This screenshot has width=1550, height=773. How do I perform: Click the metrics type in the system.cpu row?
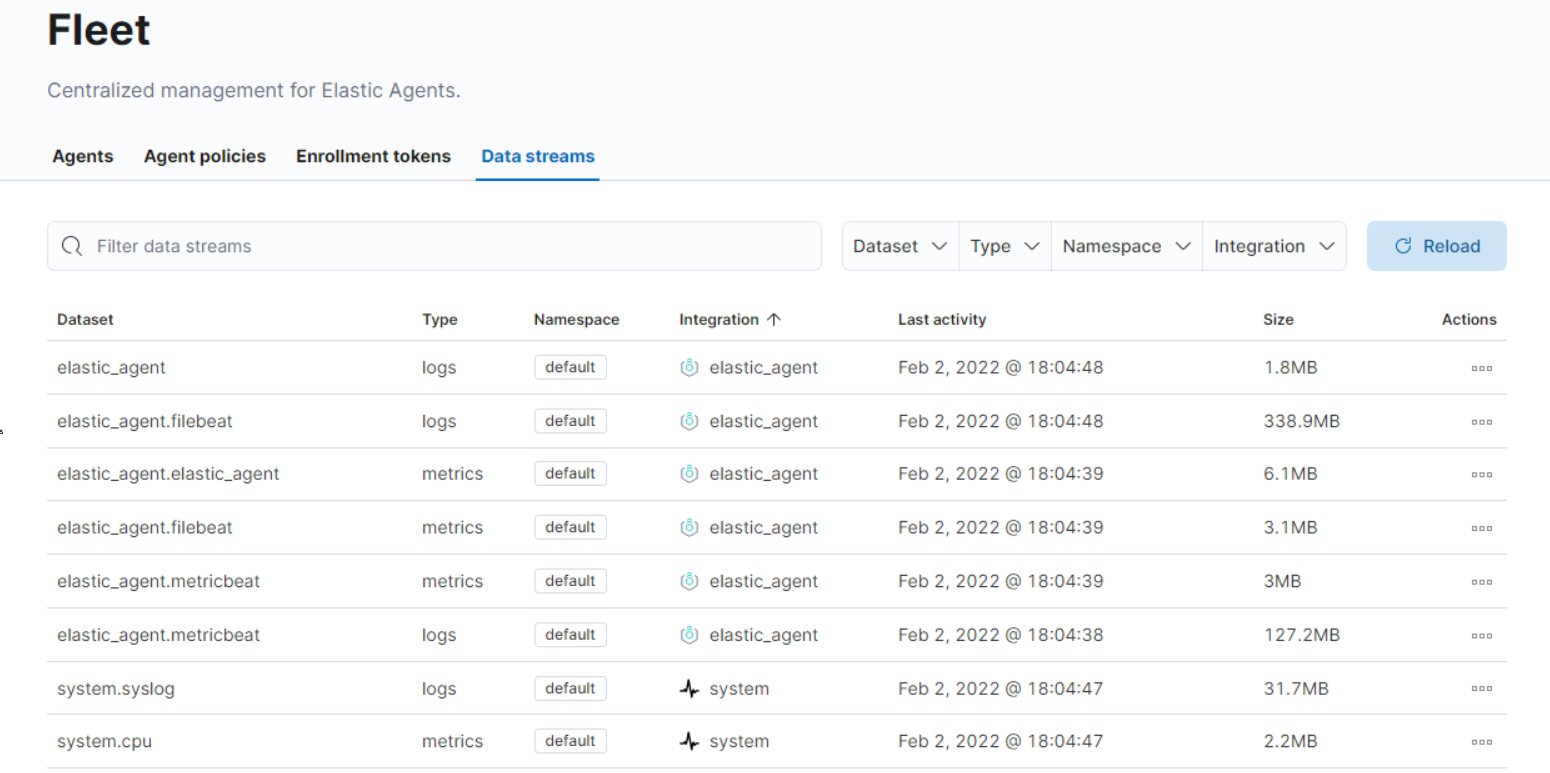coord(452,741)
